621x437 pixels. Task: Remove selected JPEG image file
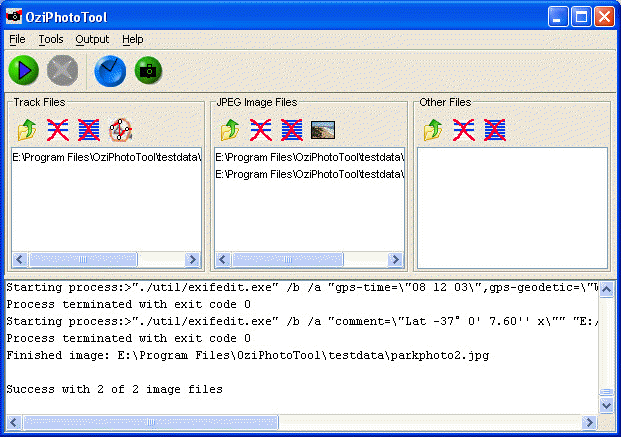pos(261,130)
